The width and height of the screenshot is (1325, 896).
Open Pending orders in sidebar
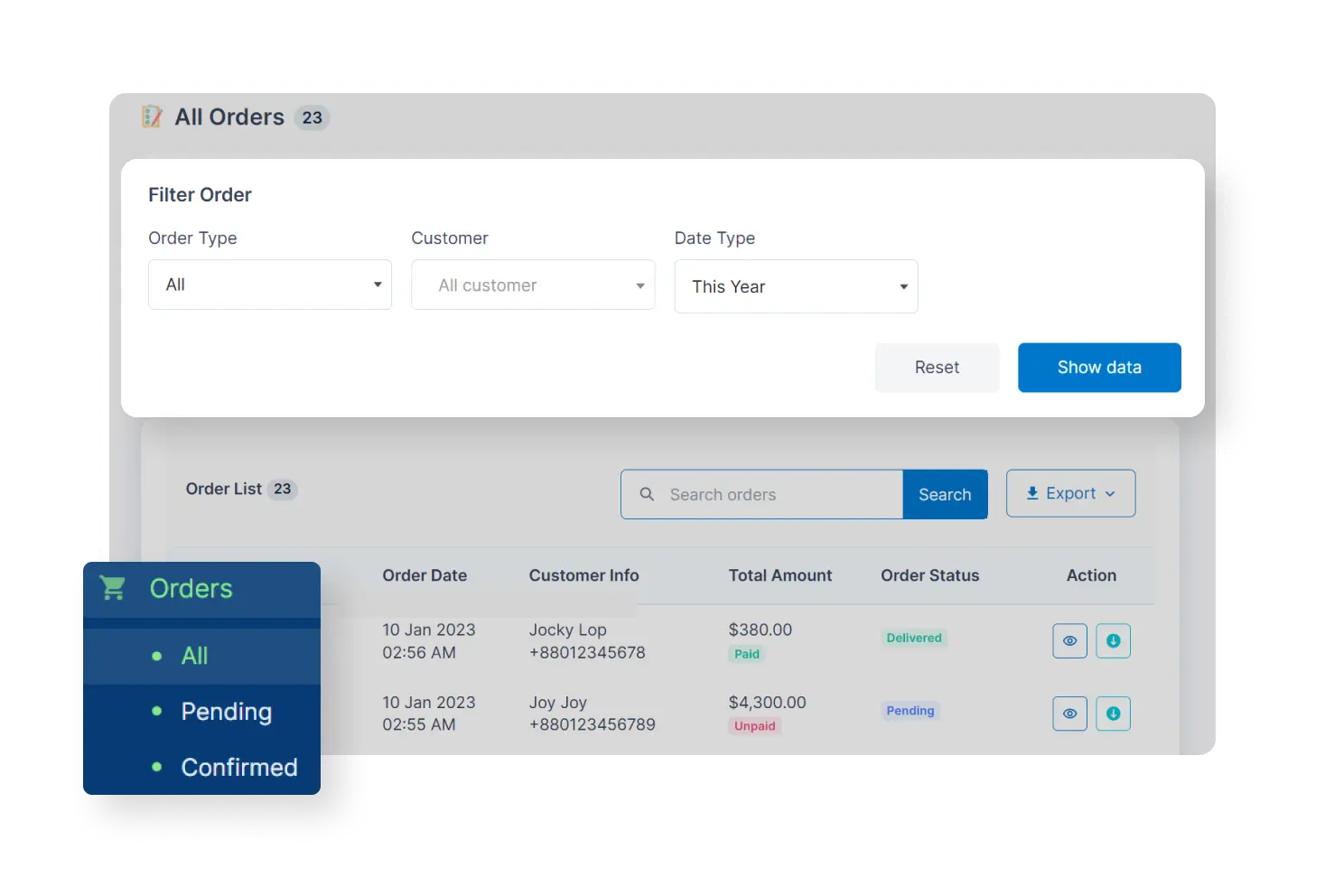click(x=226, y=712)
